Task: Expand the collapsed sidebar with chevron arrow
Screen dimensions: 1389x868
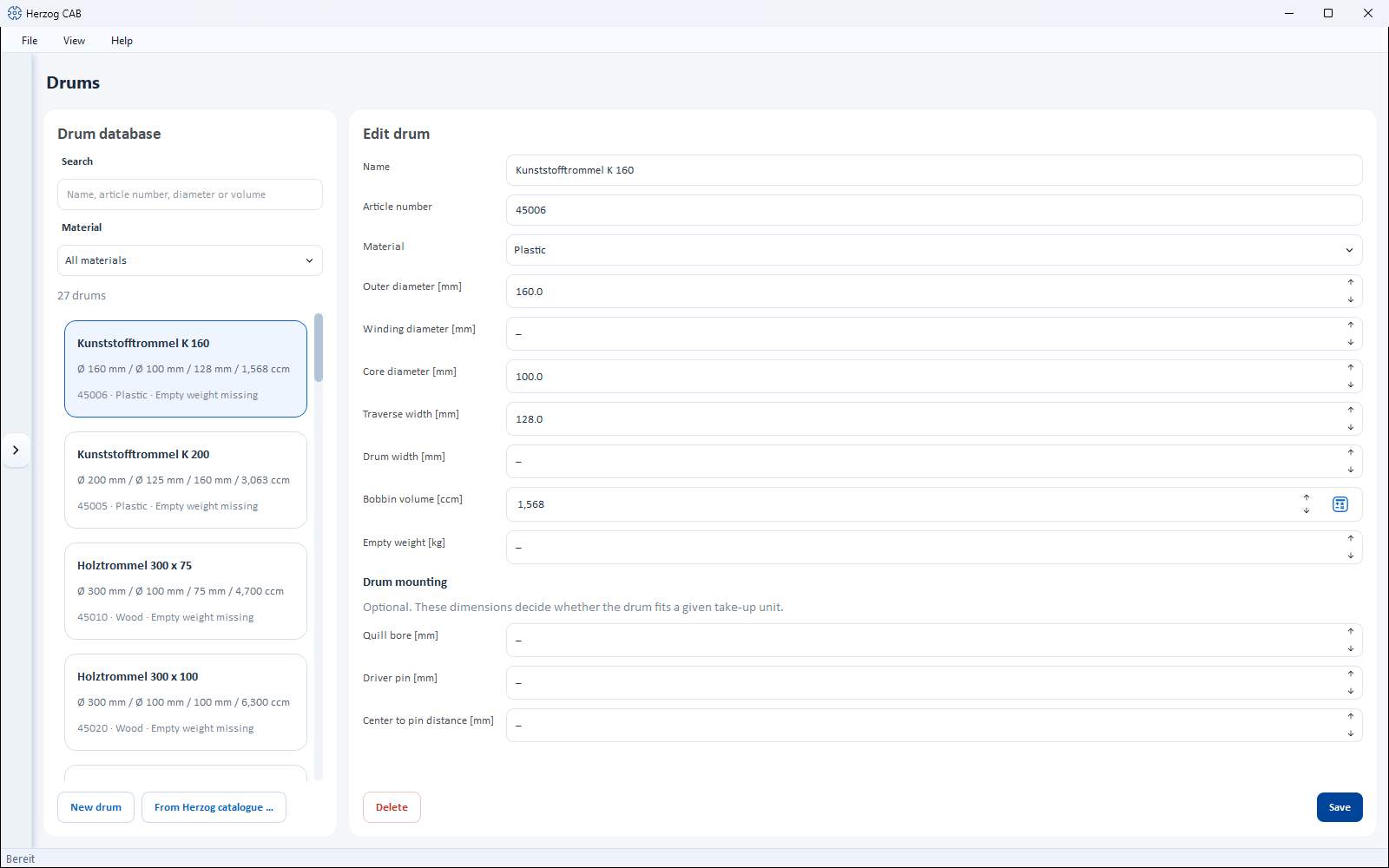Action: click(16, 450)
